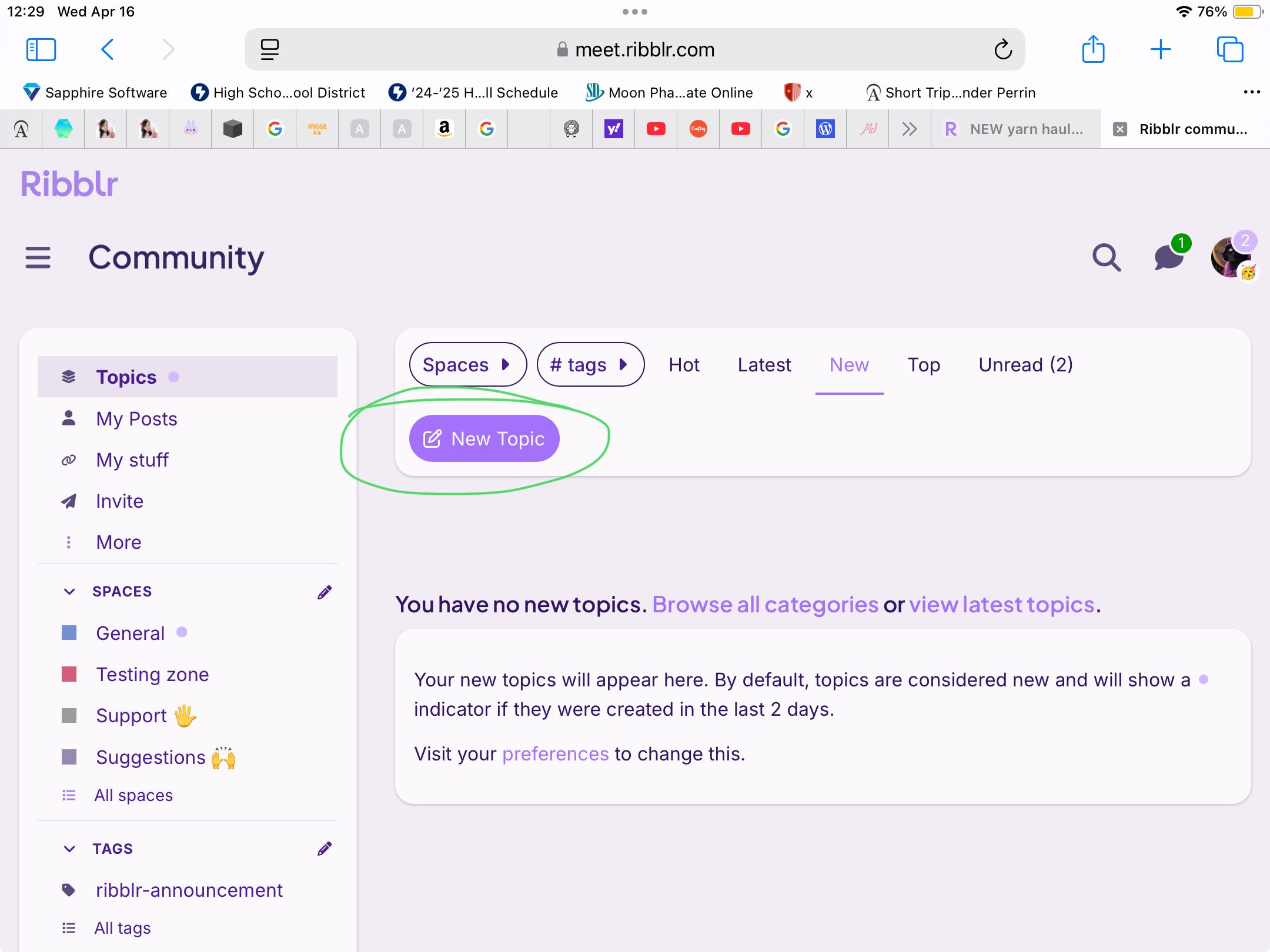Open the General space
This screenshot has width=1270, height=952.
pyautogui.click(x=130, y=633)
